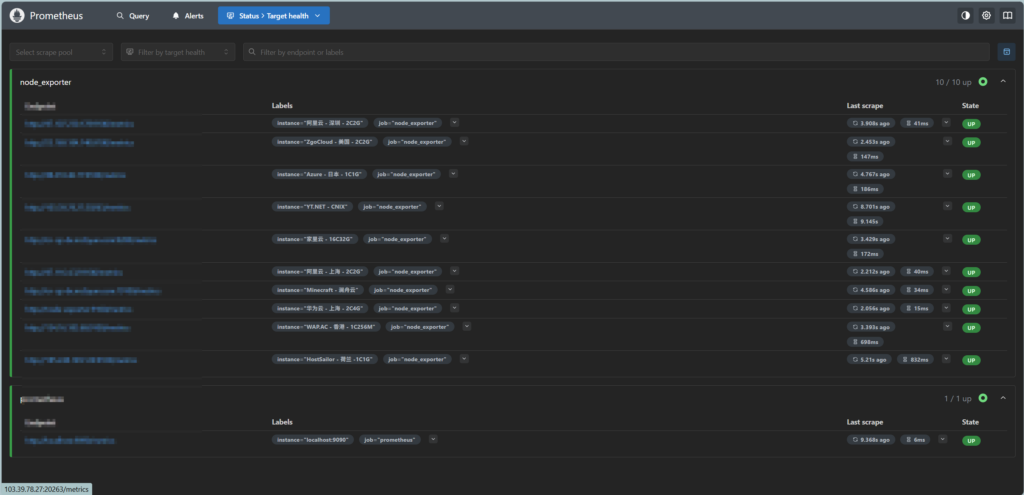Click the UP state badge for localhost:9090

[x=970, y=440]
